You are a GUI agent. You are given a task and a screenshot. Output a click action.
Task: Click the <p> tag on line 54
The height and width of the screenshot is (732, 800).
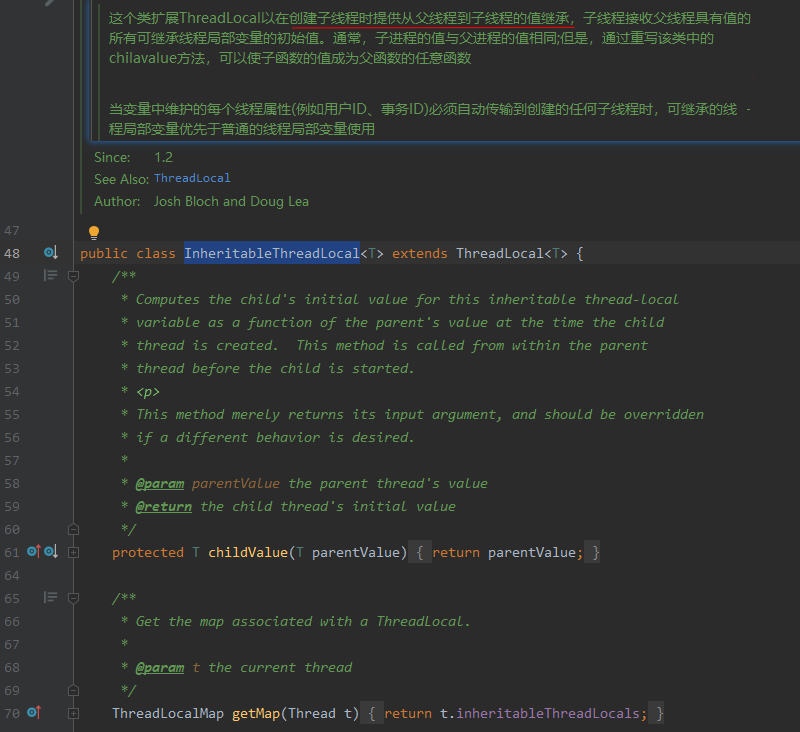(x=148, y=392)
